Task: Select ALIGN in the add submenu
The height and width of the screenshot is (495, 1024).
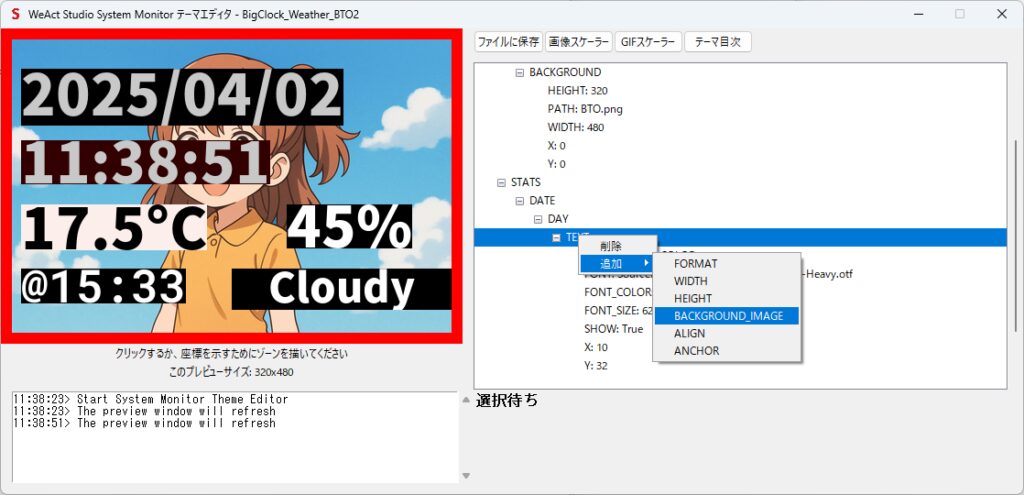Action: click(x=689, y=333)
